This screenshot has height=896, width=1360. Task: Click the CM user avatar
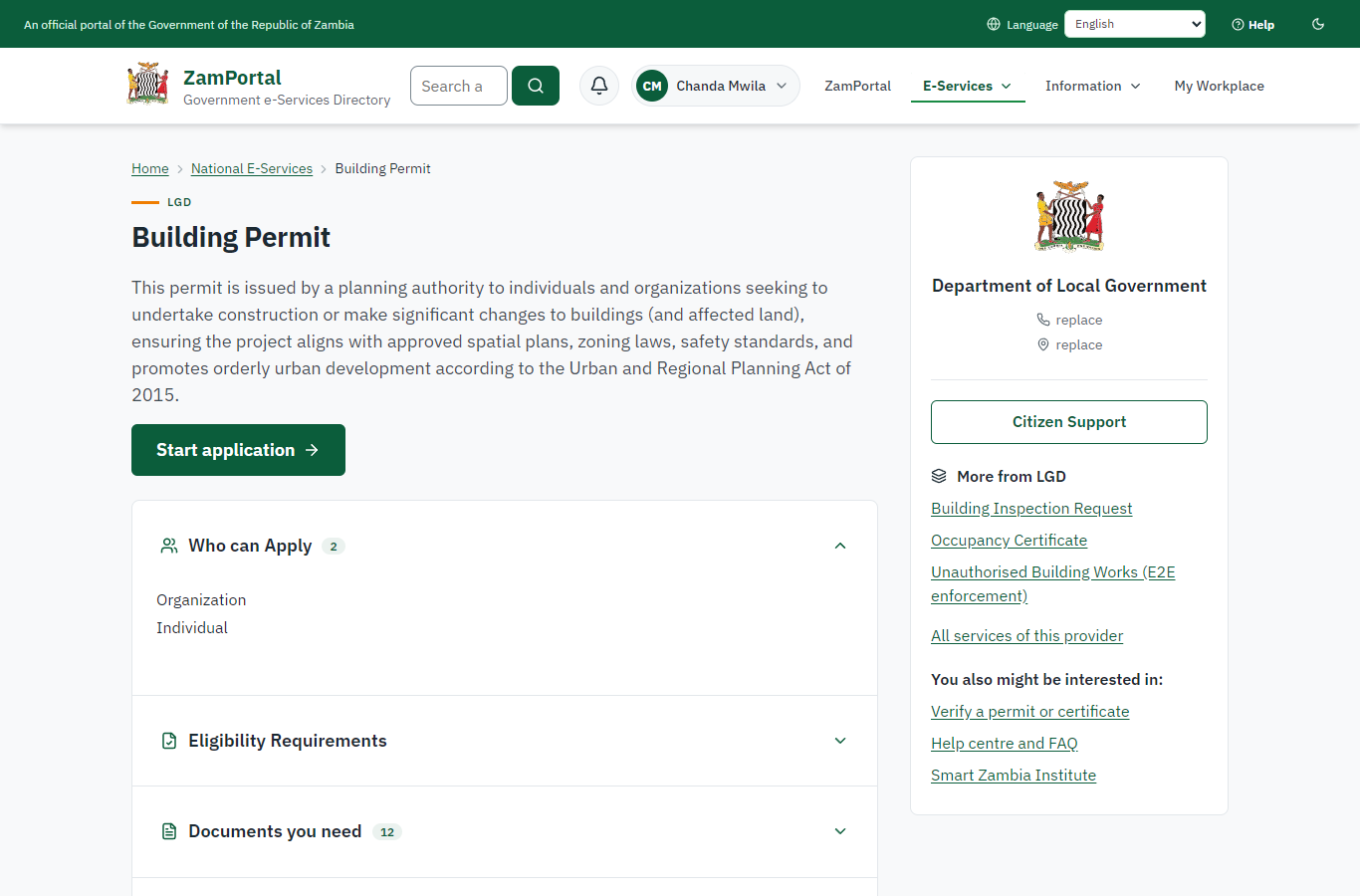tap(652, 86)
